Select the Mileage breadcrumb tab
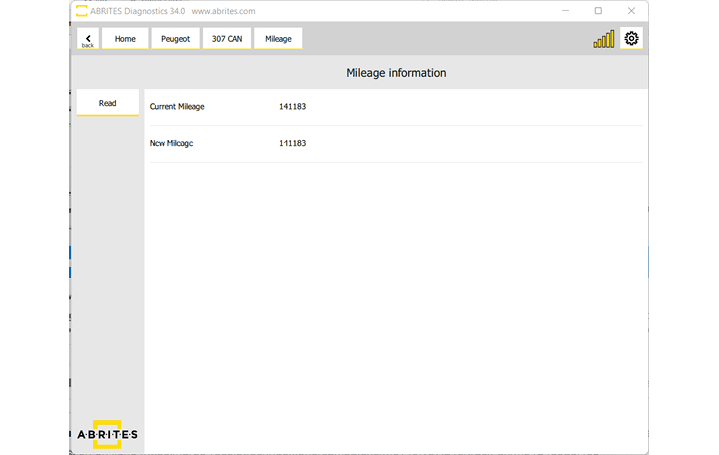 coord(278,39)
